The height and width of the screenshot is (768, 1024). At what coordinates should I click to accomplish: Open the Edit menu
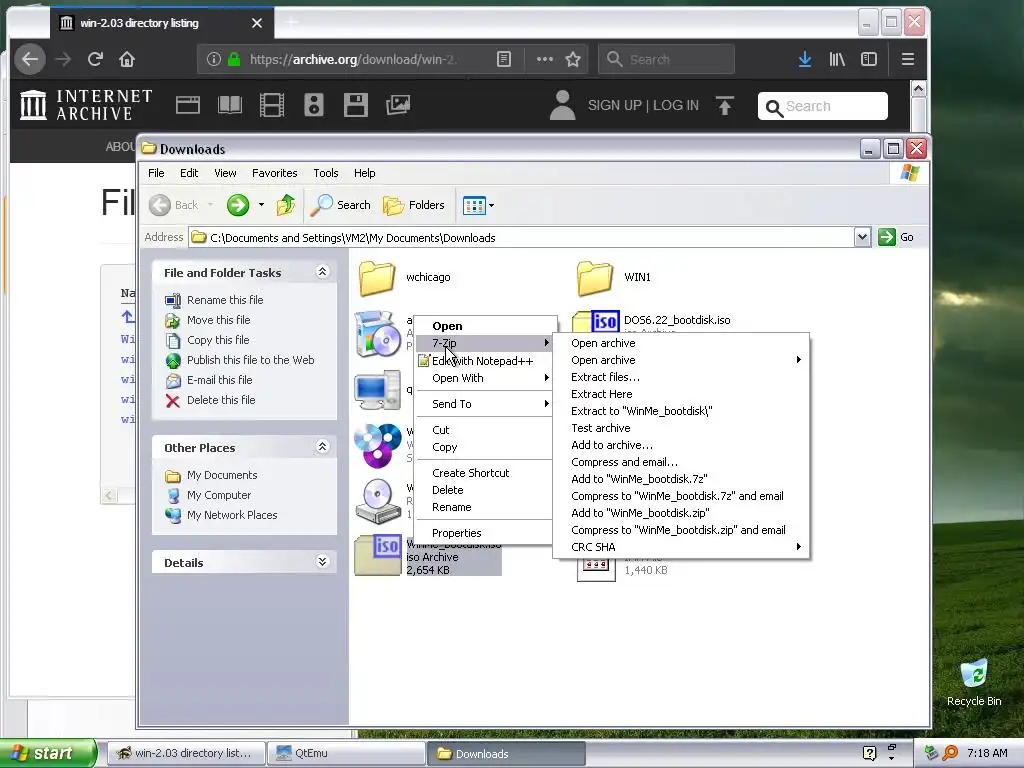coord(189,173)
